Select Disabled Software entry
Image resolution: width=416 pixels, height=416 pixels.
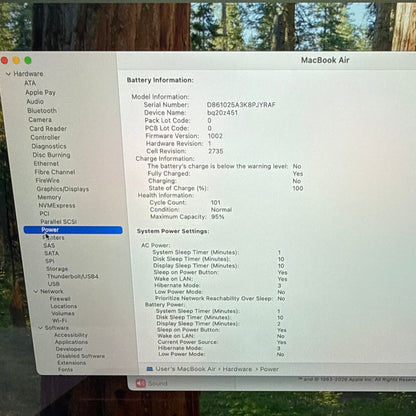tap(80, 356)
